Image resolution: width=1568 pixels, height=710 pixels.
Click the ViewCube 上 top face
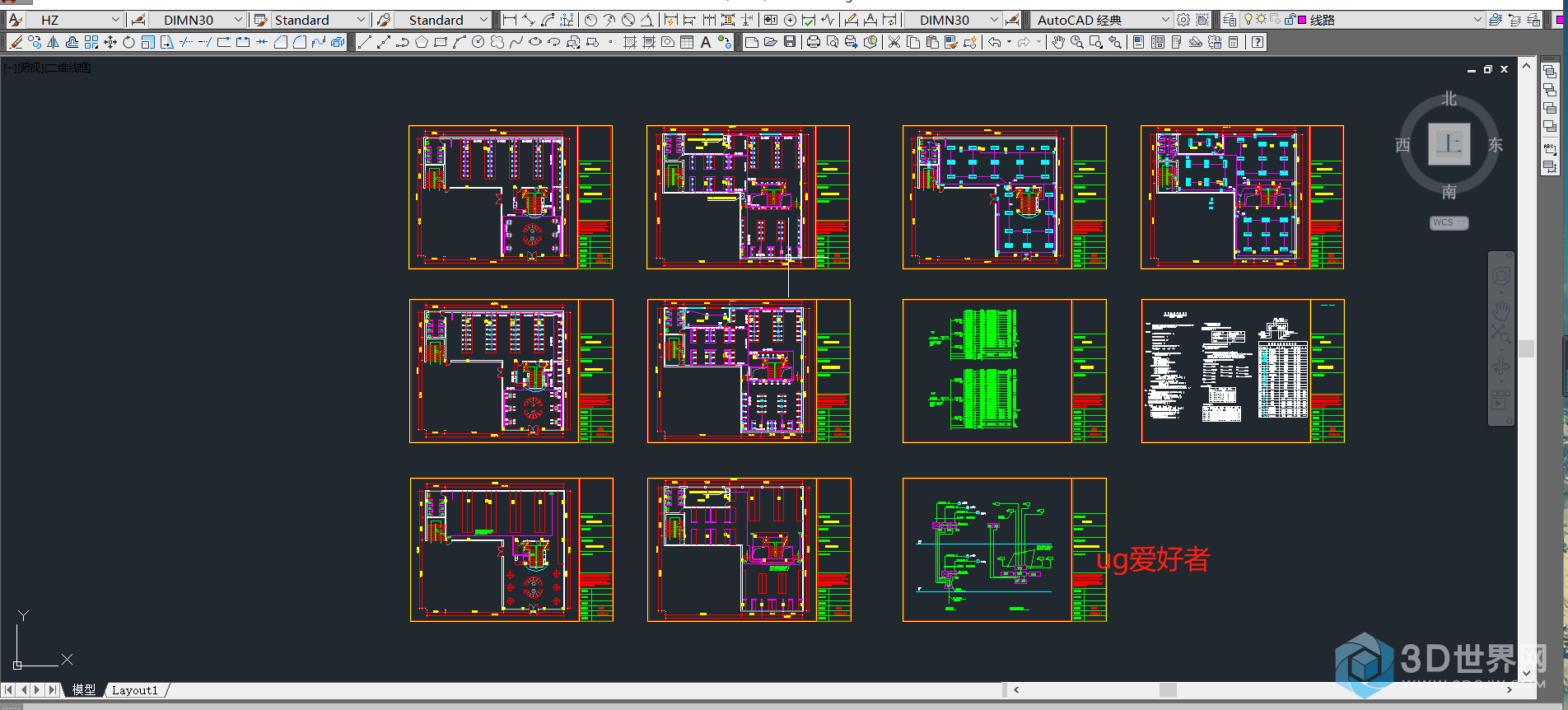[1449, 144]
